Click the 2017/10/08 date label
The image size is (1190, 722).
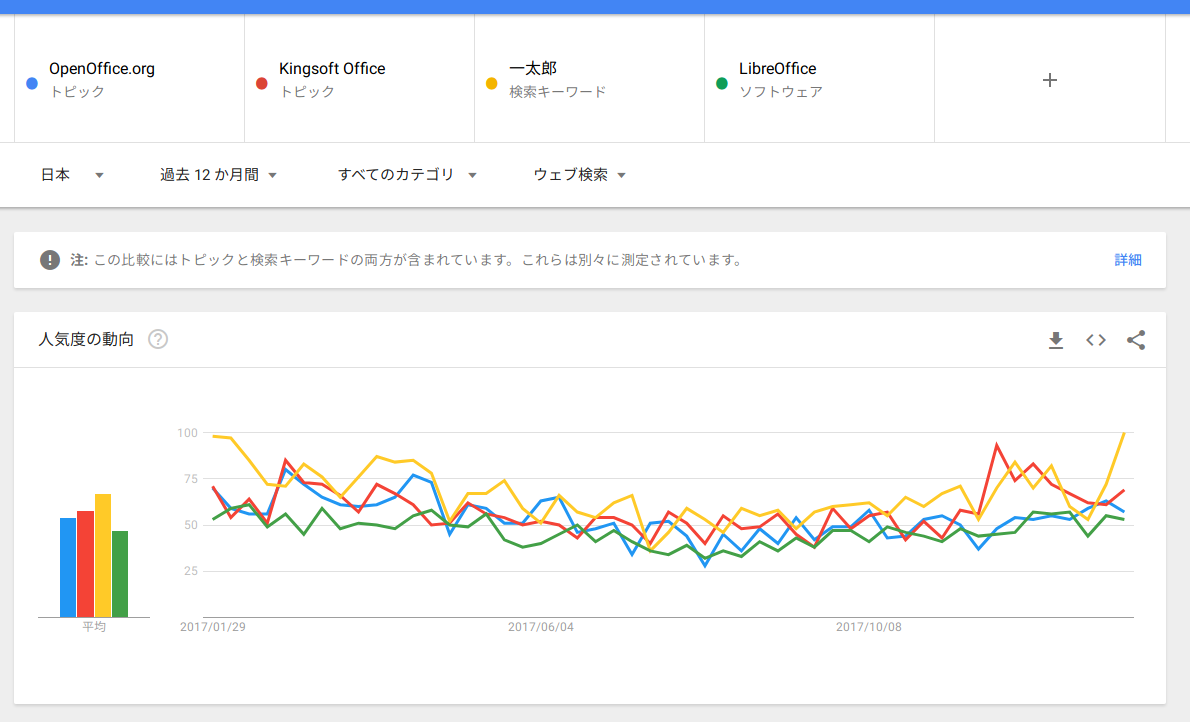868,627
